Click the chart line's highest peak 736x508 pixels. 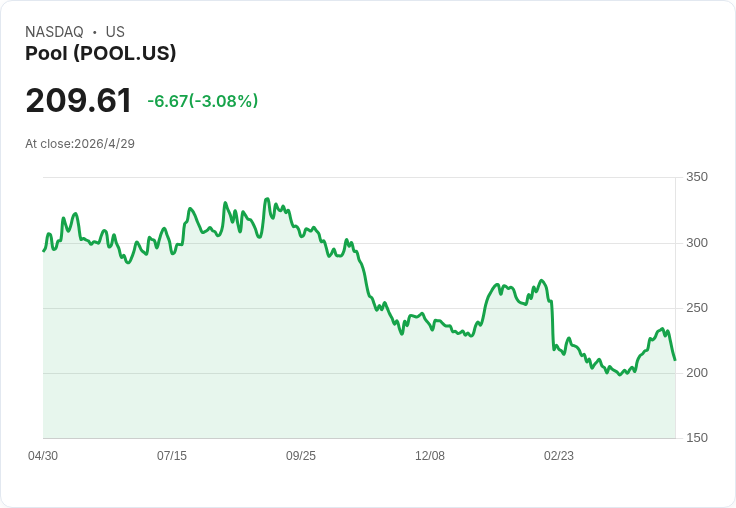[267, 199]
